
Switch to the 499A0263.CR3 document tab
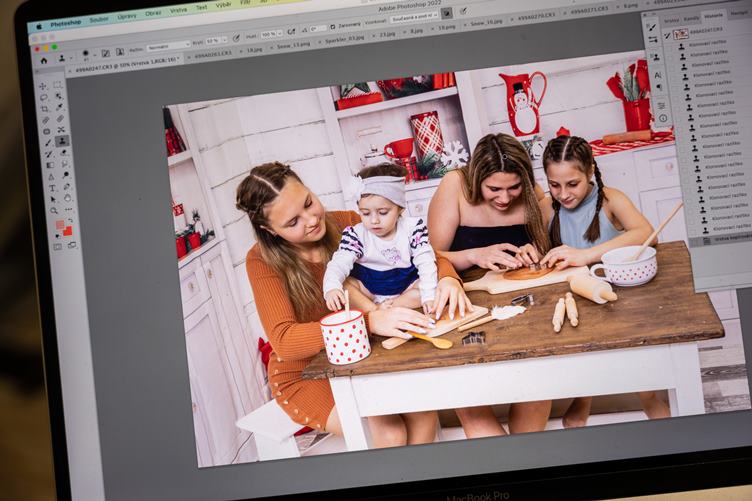tap(213, 53)
